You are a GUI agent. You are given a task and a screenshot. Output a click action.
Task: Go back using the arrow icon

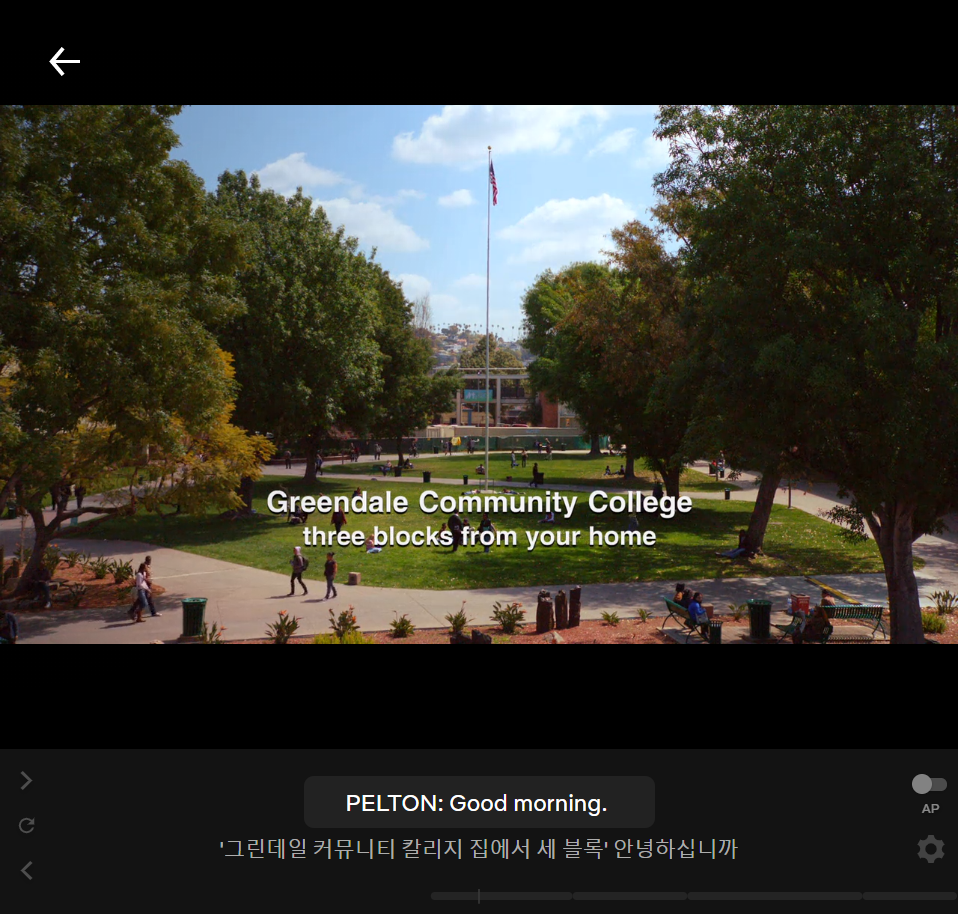point(64,62)
